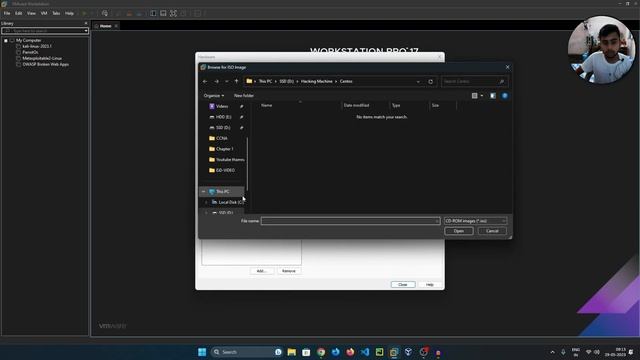The image size is (640, 360).
Task: Click This PC in address breadcrumb
Action: (265, 81)
